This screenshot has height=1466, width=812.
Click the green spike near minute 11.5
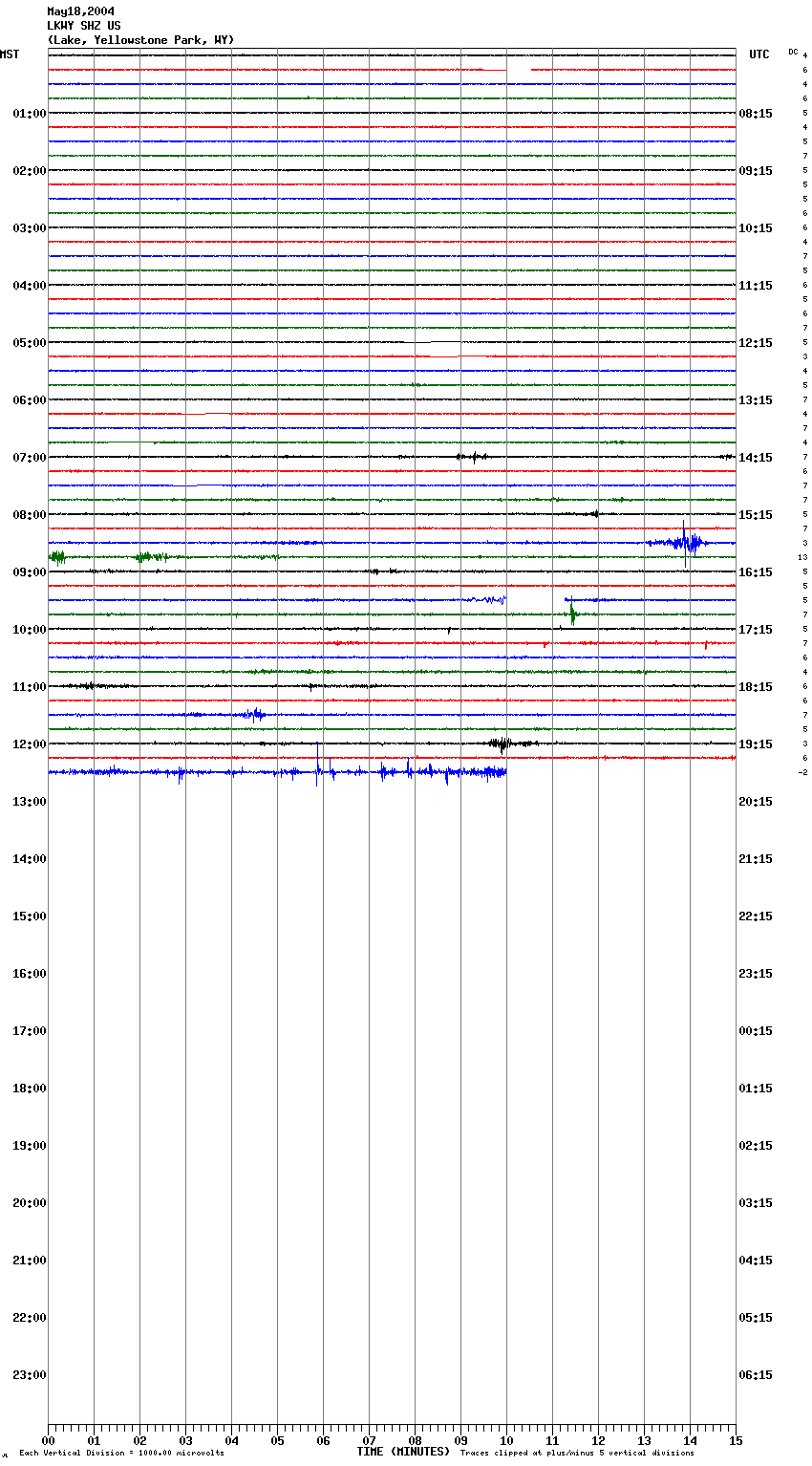572,613
